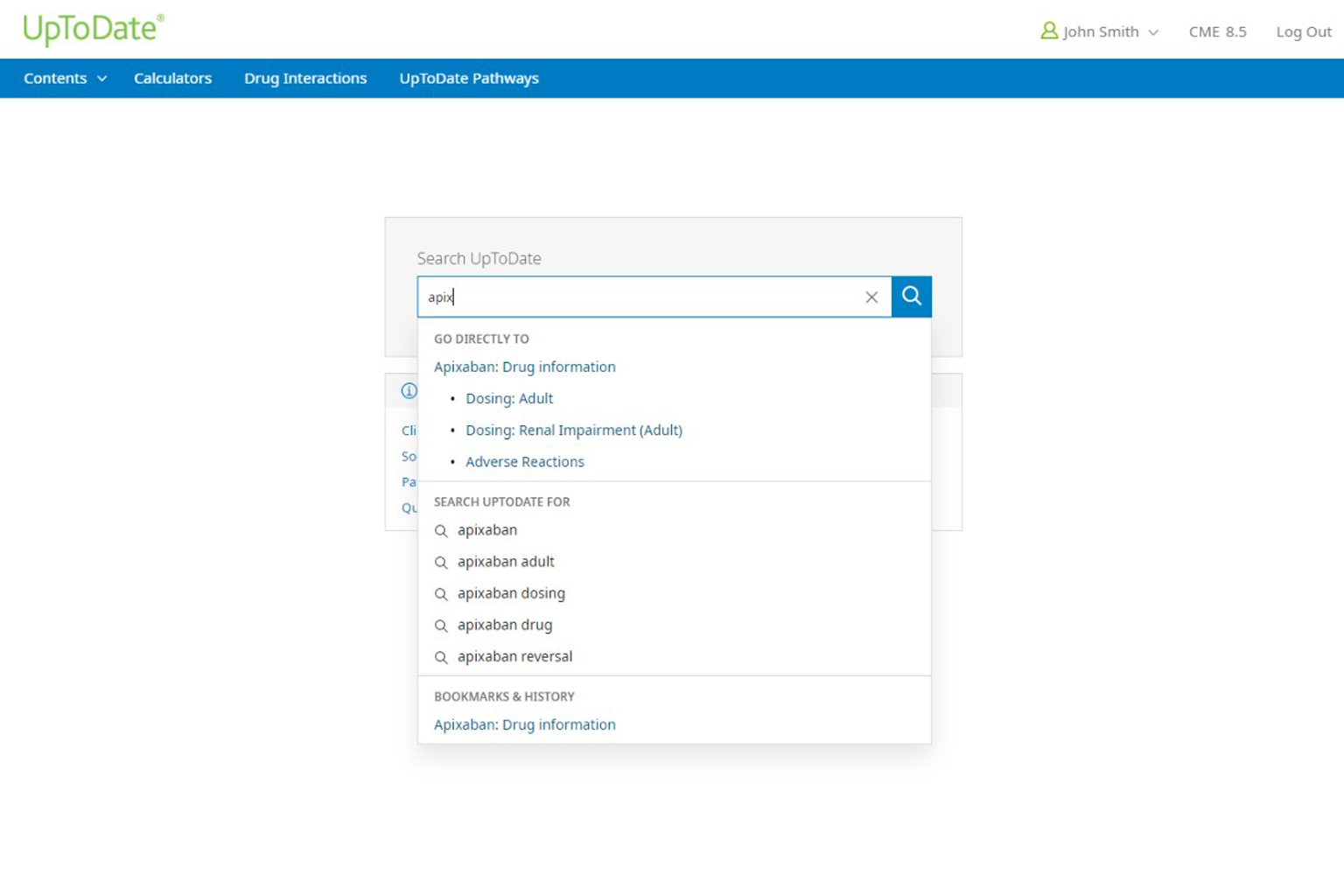Go to UpToDate Pathways
The height and width of the screenshot is (896, 1344).
(x=469, y=79)
